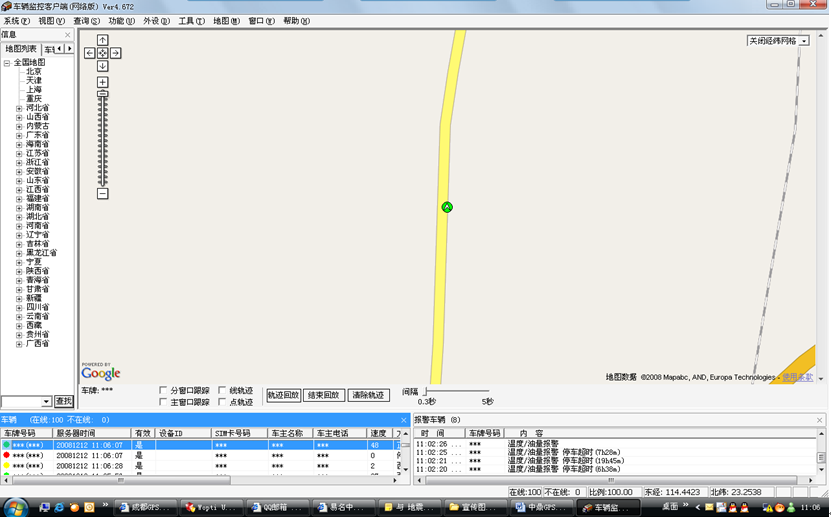The height and width of the screenshot is (517, 831).
Task: Zoom out using the minus button
Action: pyautogui.click(x=102, y=193)
